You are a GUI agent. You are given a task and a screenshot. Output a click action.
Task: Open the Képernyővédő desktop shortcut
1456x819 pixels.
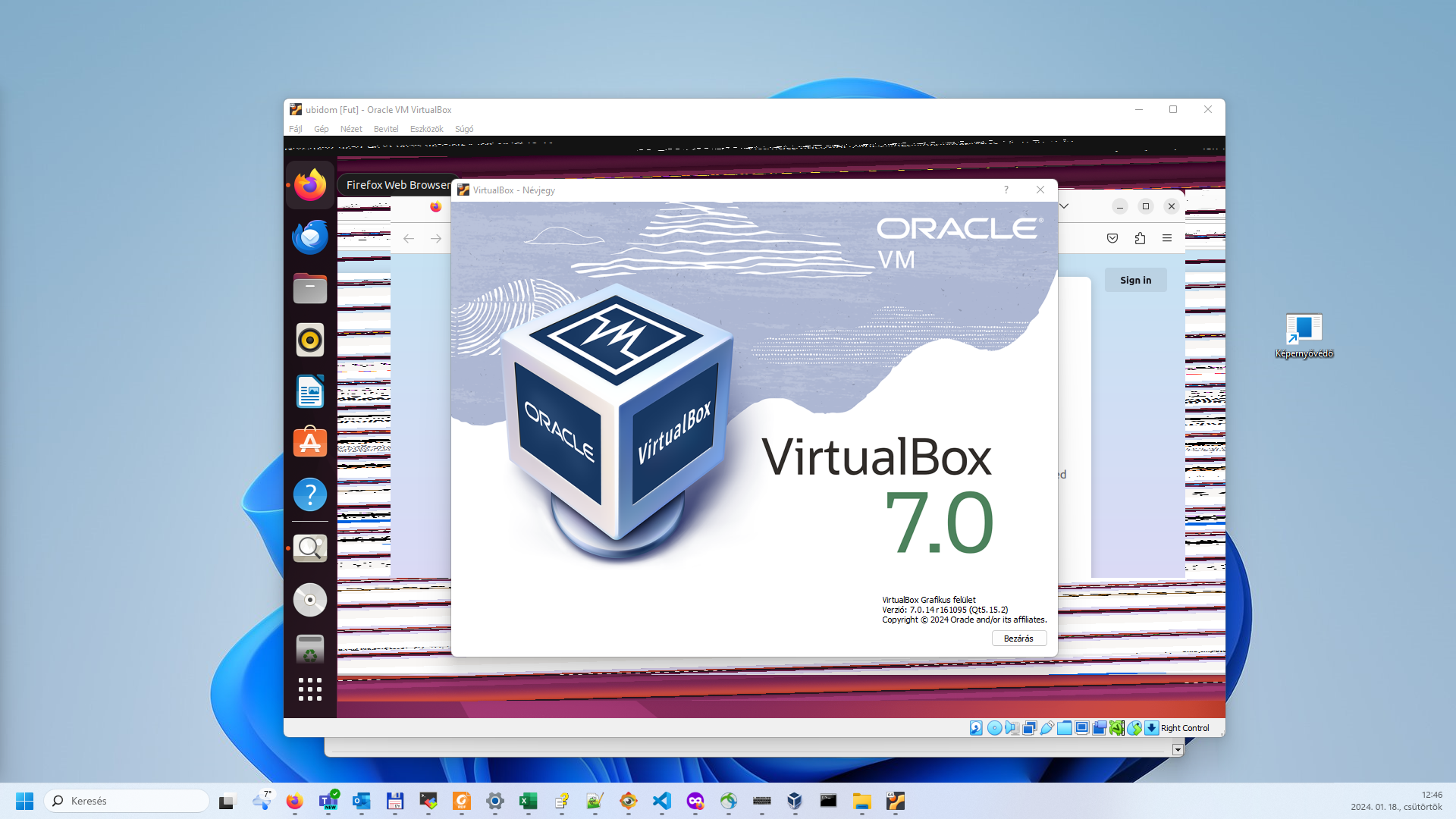1304,336
